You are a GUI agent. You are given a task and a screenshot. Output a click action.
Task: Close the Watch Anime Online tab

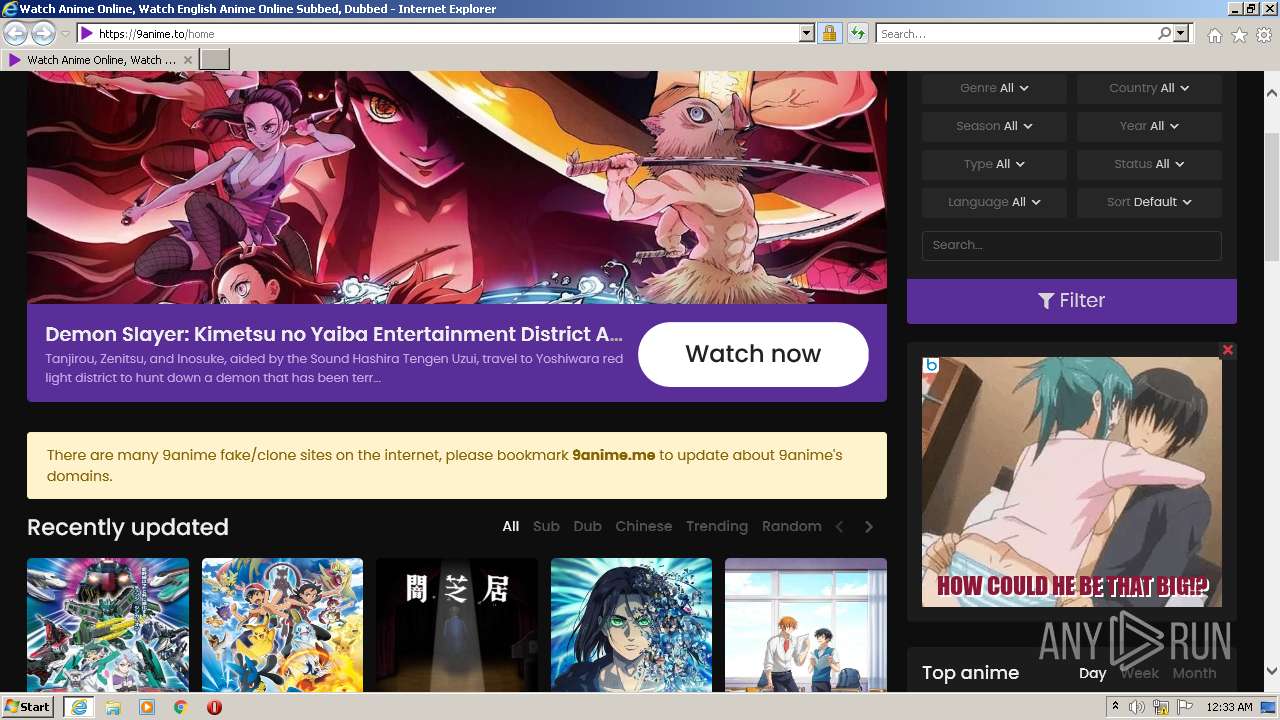click(x=187, y=60)
